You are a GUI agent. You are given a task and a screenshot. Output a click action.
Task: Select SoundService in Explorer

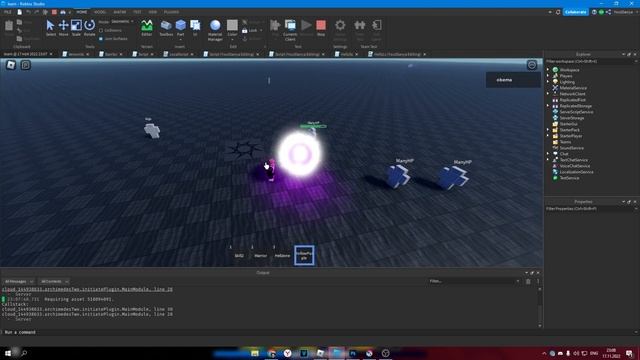click(571, 148)
